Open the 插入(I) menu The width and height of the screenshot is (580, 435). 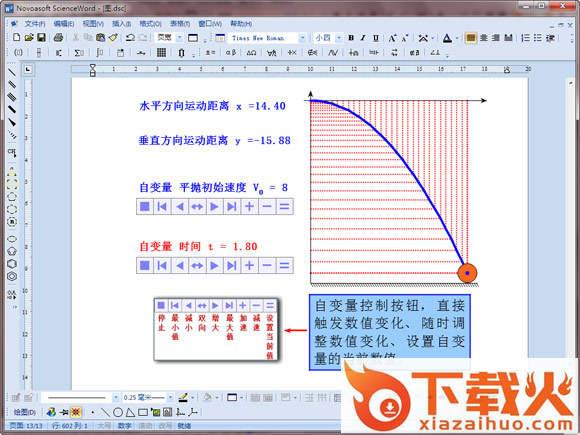tap(121, 24)
